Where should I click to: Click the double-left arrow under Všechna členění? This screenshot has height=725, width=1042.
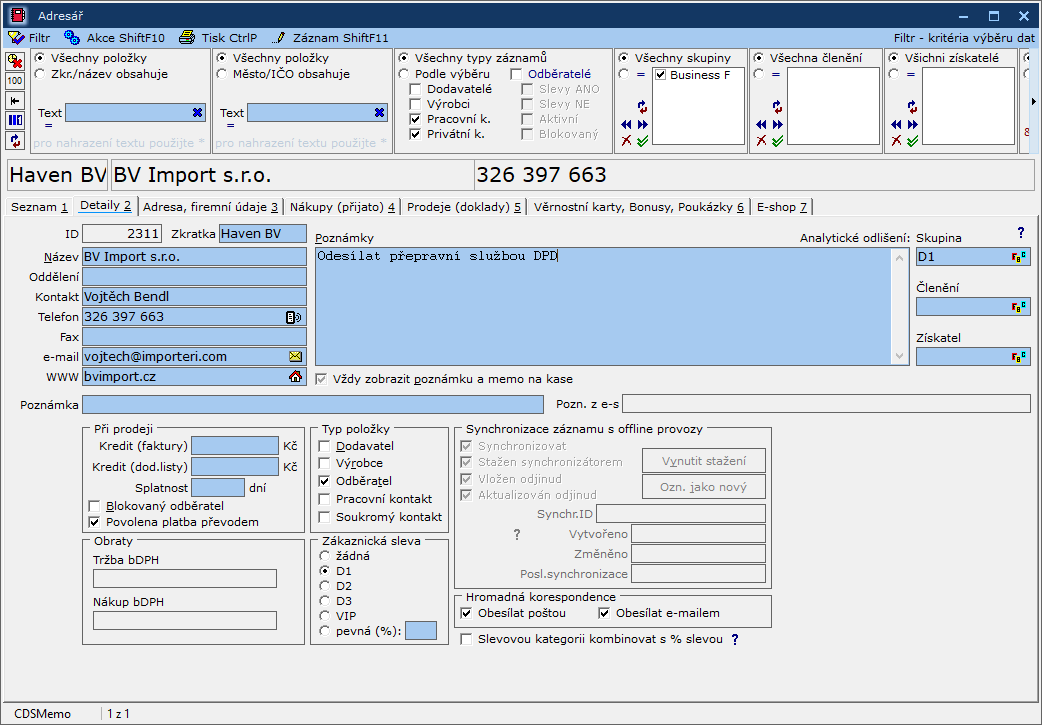pyautogui.click(x=762, y=124)
